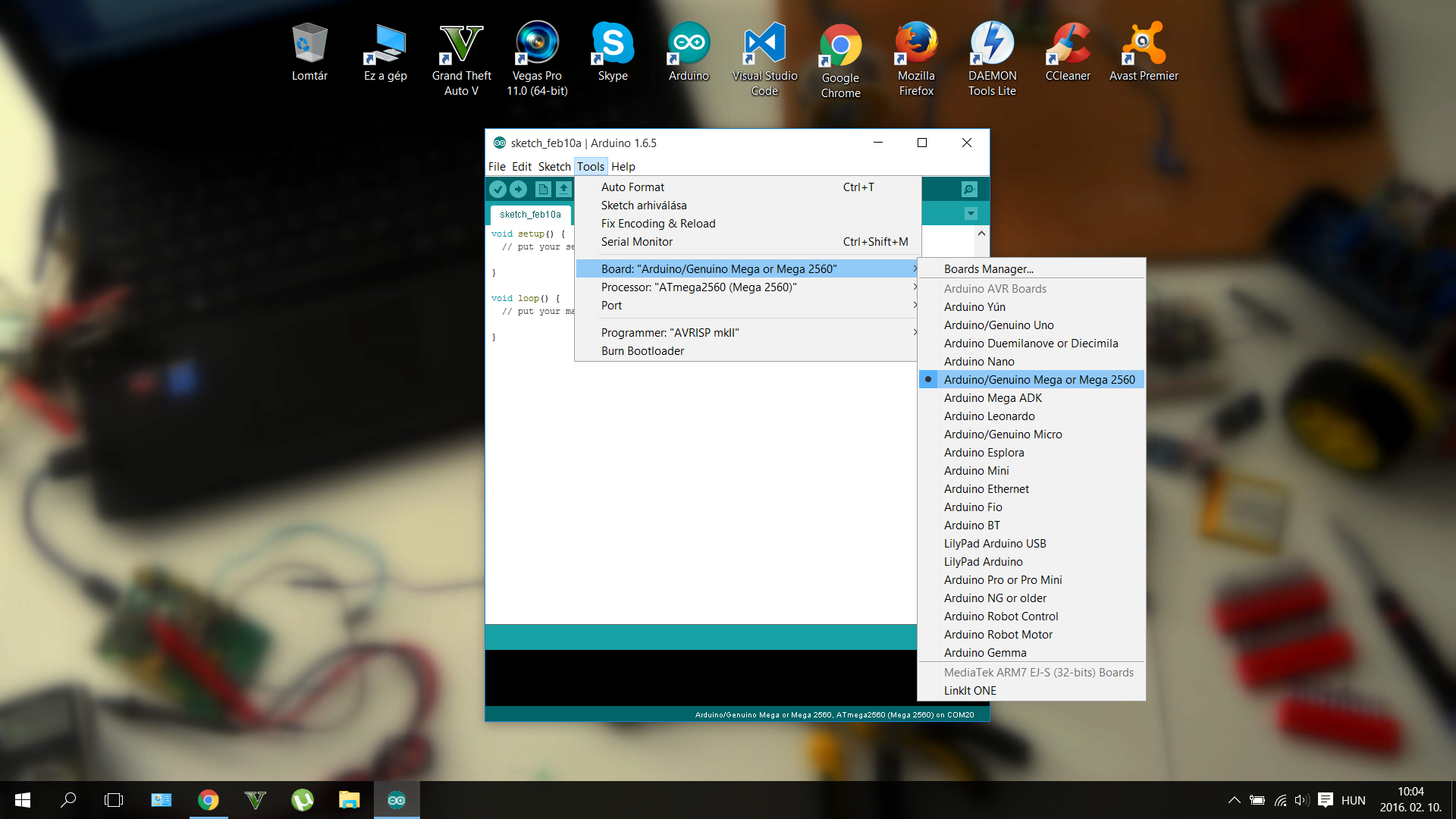The height and width of the screenshot is (819, 1456).
Task: Choose Arduino Nano as the board
Action: coord(978,362)
